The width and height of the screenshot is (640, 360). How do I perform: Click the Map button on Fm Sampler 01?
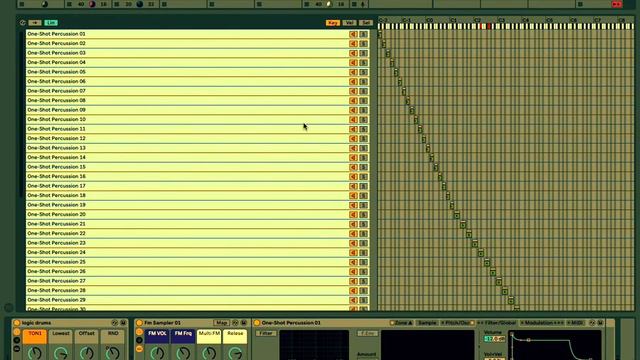pos(222,323)
